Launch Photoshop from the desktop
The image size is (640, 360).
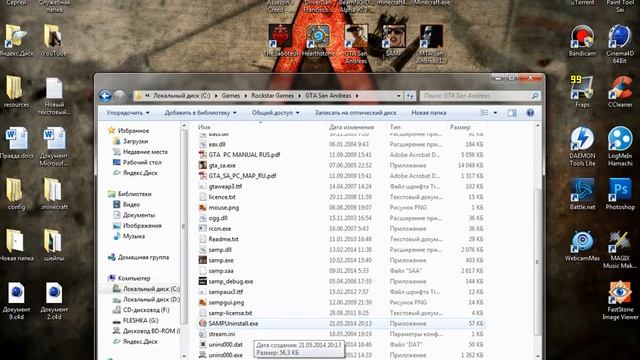[620, 194]
